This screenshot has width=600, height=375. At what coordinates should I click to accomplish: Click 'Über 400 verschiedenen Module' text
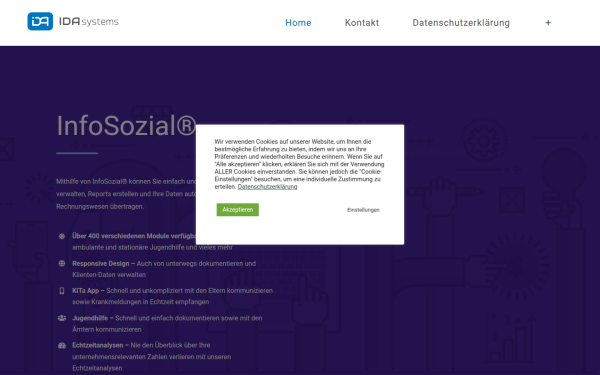(134, 236)
